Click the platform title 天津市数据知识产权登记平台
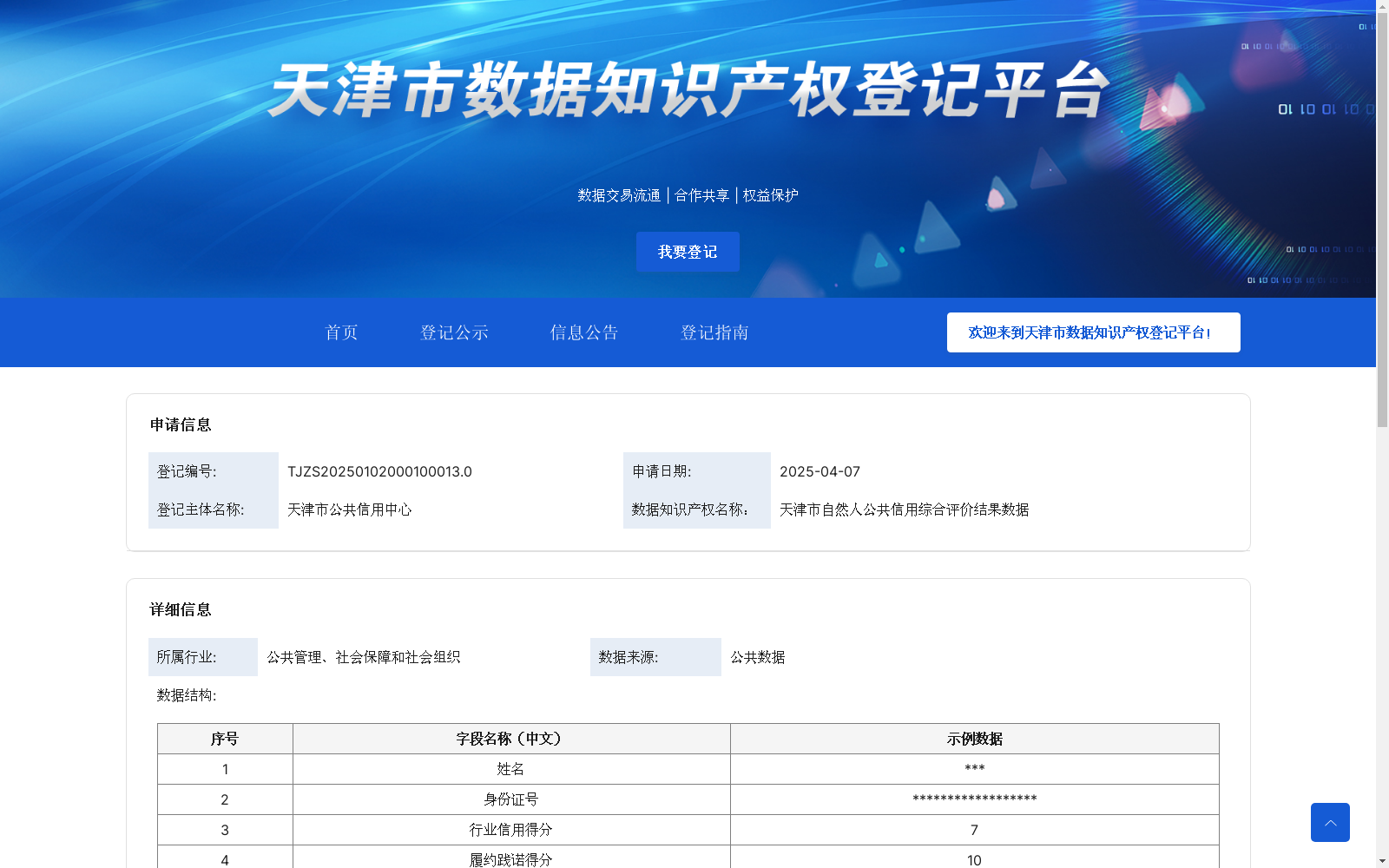1389x868 pixels. click(688, 89)
